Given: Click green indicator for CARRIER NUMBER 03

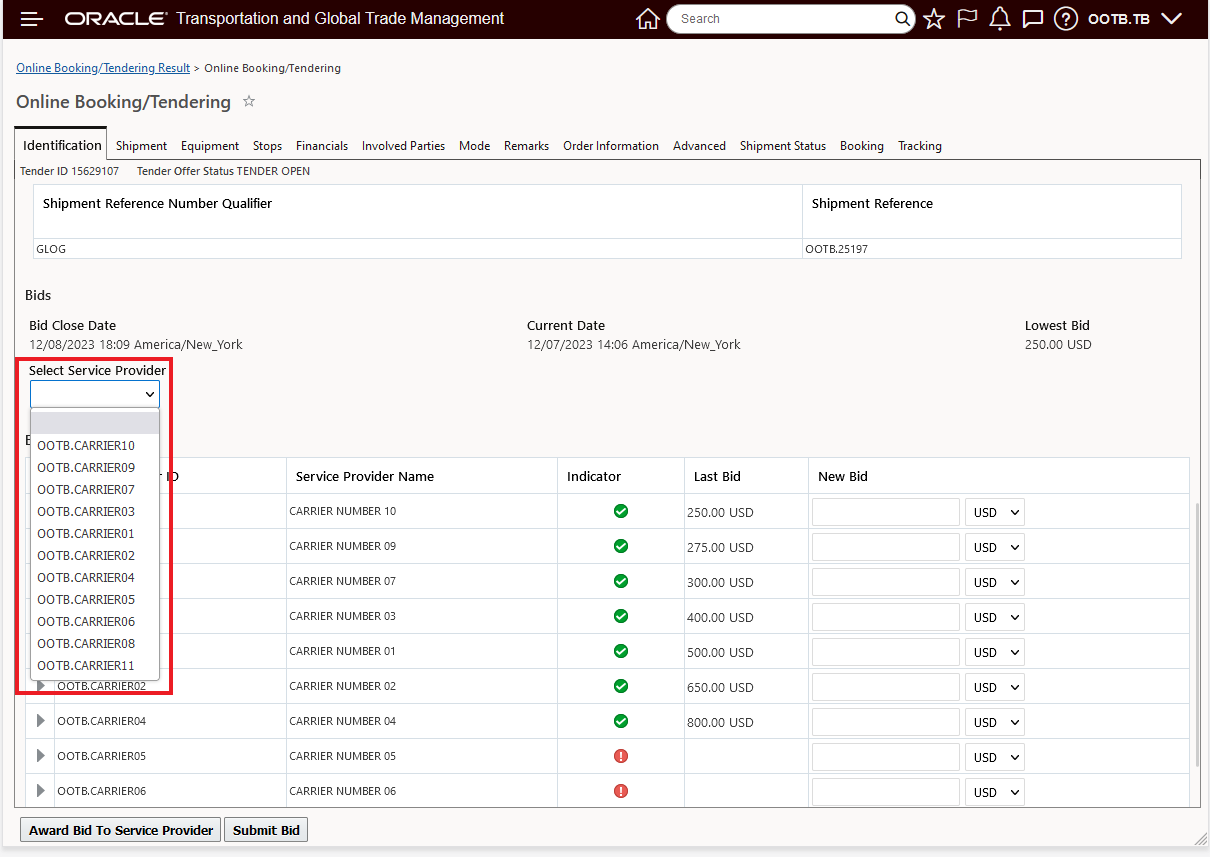Looking at the screenshot, I should pos(621,616).
